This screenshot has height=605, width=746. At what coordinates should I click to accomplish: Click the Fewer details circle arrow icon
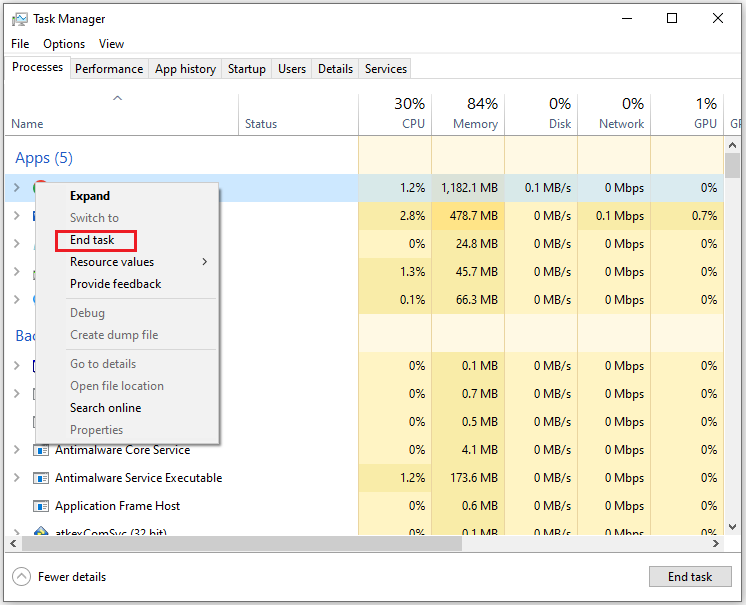(x=21, y=577)
